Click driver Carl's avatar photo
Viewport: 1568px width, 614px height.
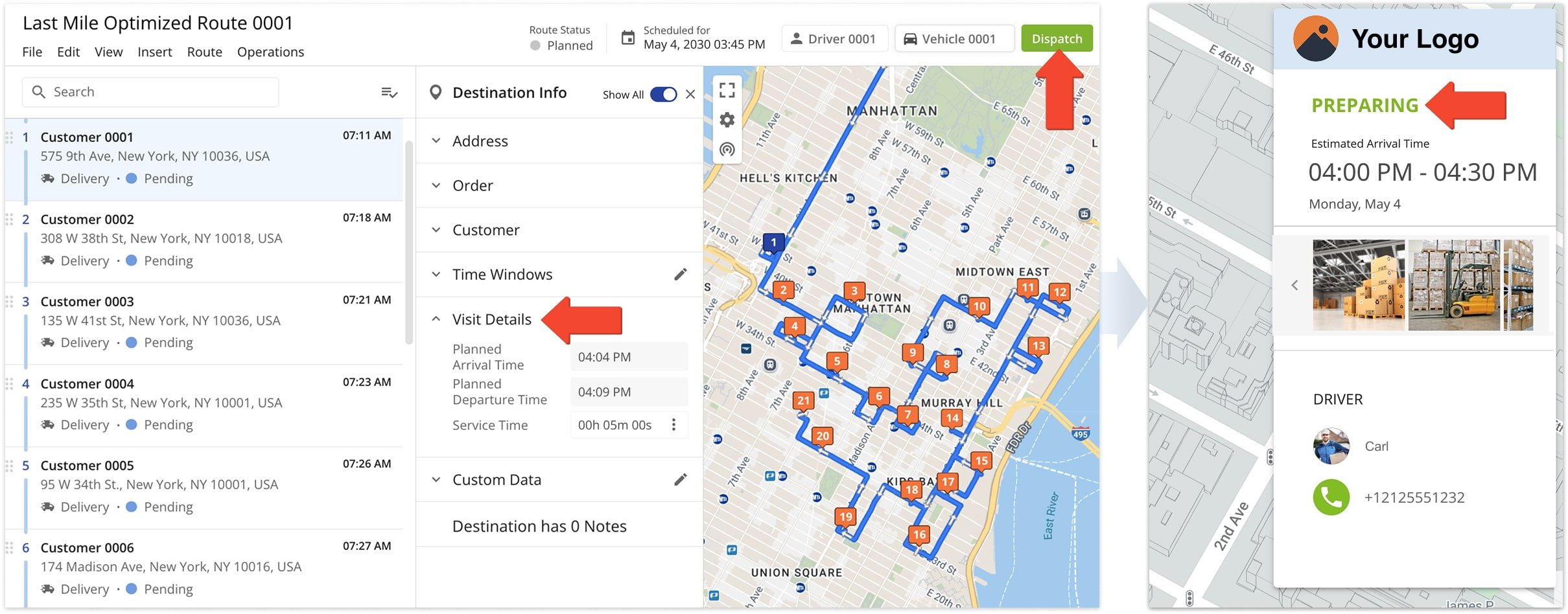coord(1331,446)
